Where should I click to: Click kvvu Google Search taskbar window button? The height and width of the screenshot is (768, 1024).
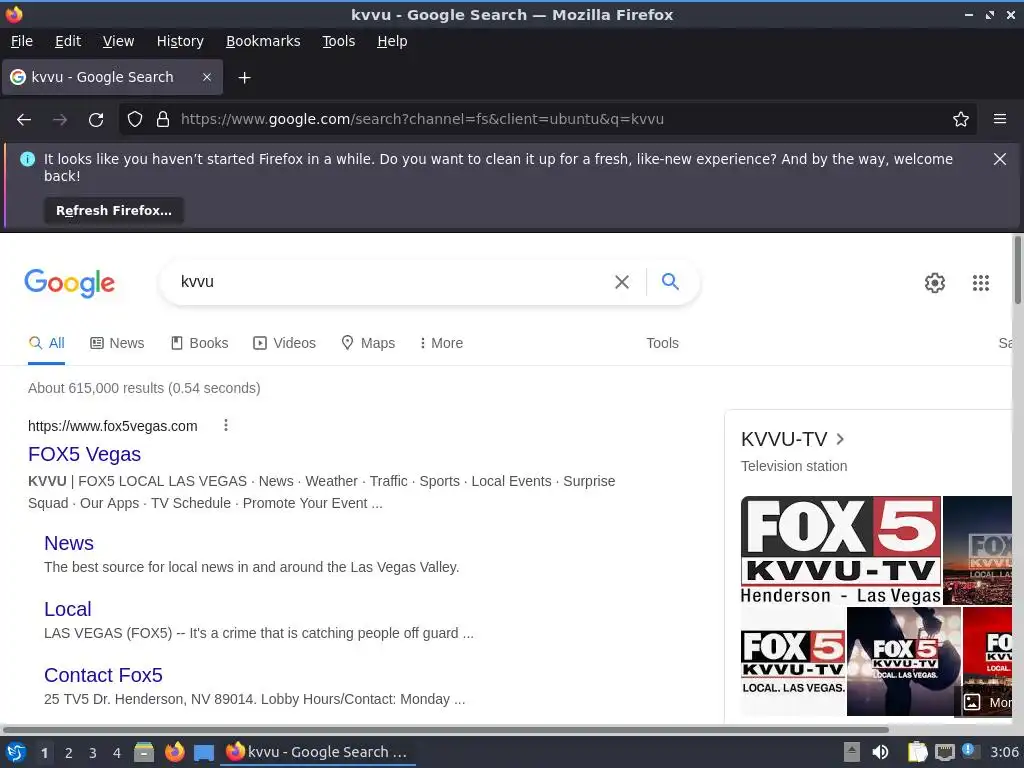click(319, 752)
